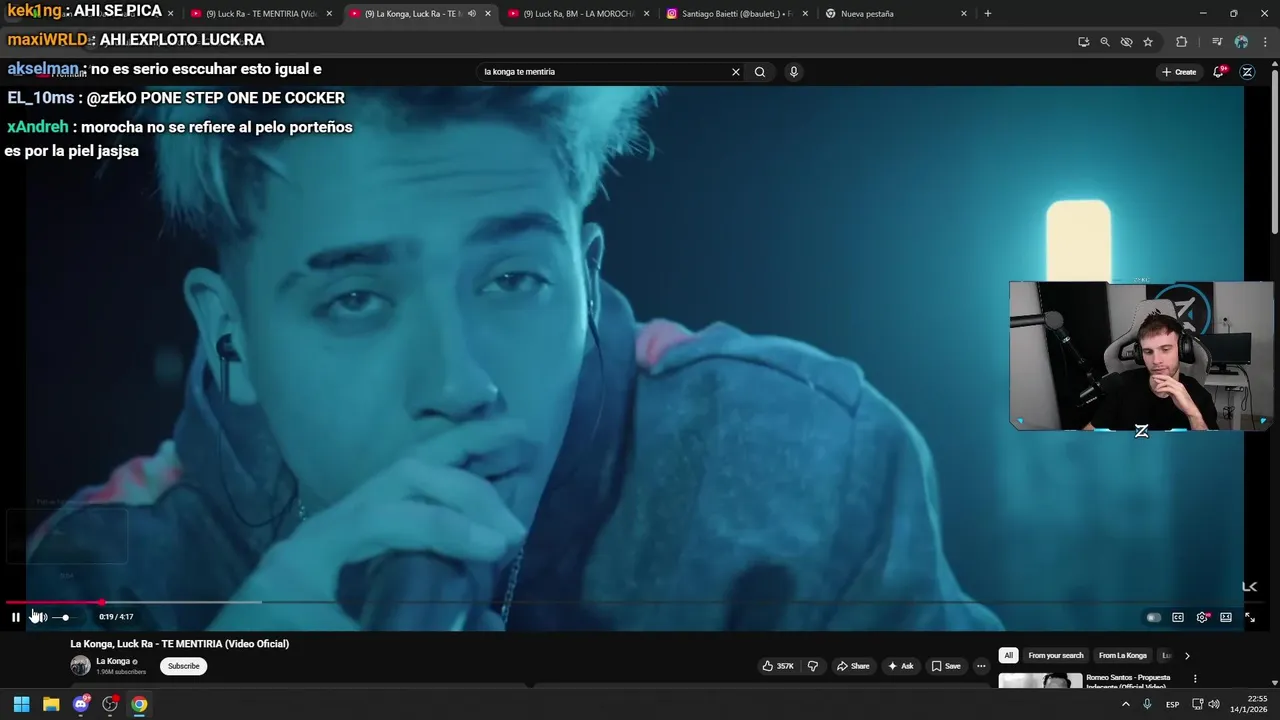
Task: Open a new browser tab with plus
Action: tap(988, 14)
